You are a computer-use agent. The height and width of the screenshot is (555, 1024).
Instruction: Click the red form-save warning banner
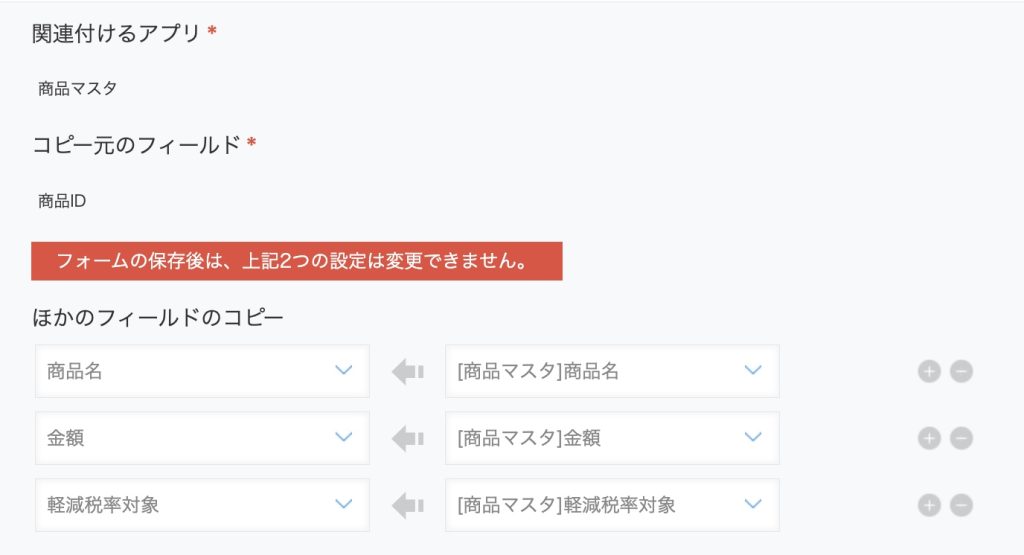[296, 261]
